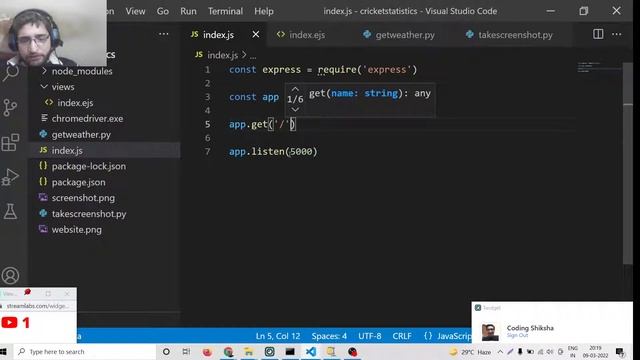Split the editor to the right
Image resolution: width=640 pixels, height=360 pixels.
pyautogui.click(x=598, y=34)
